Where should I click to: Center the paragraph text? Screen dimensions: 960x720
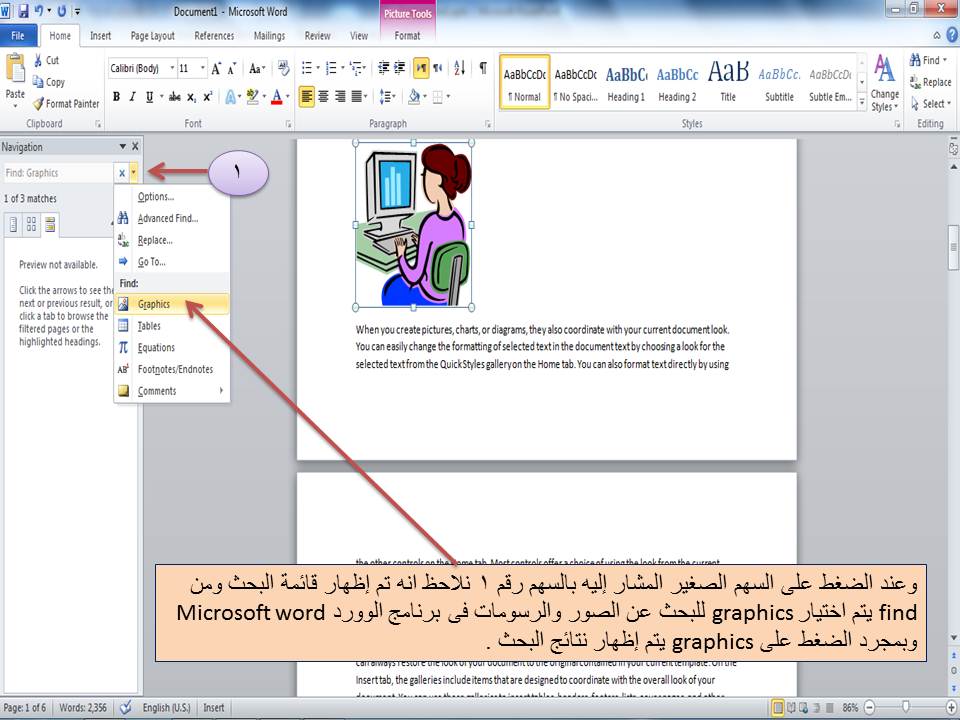[323, 97]
